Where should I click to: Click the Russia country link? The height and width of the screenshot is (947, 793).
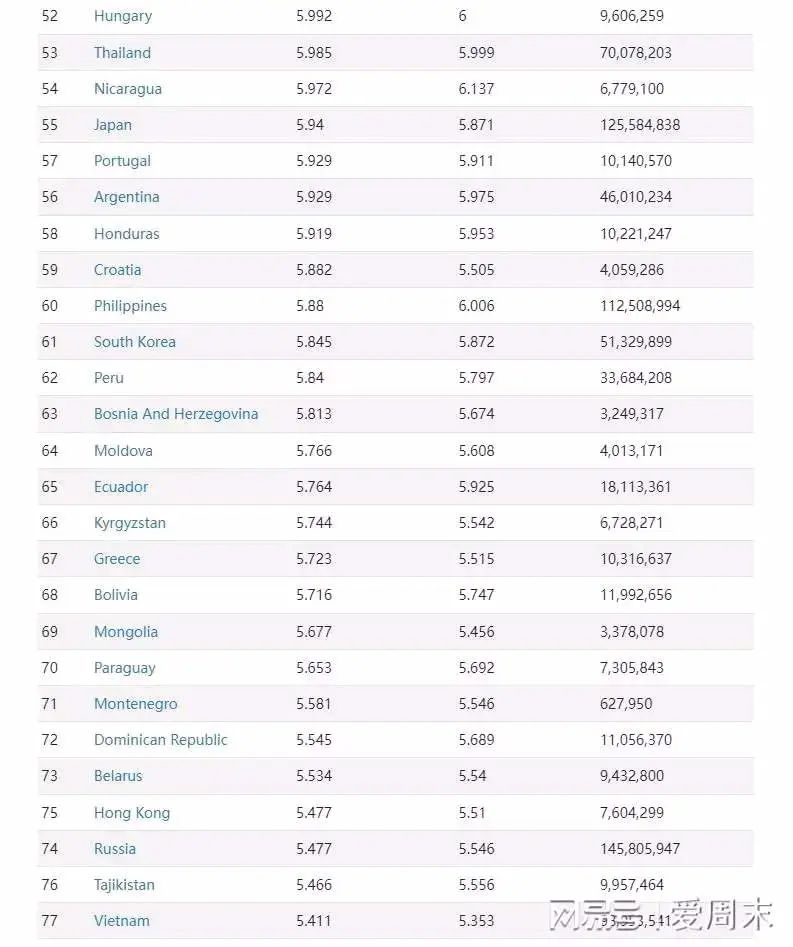[115, 849]
